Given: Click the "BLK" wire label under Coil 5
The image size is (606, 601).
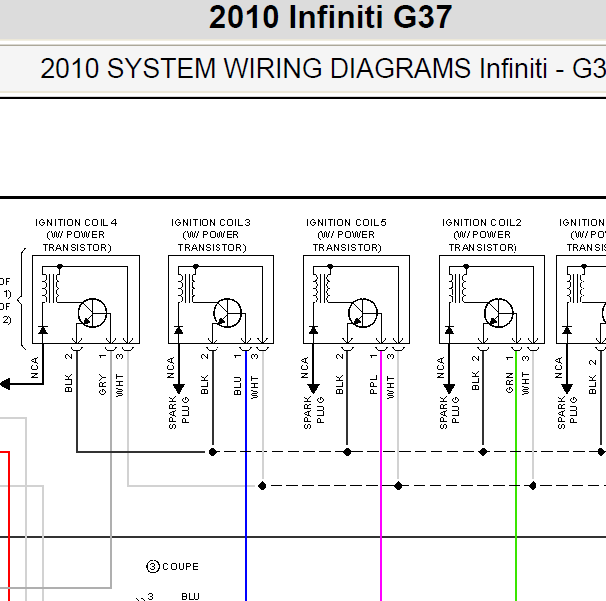Looking at the screenshot, I should coord(339,384).
